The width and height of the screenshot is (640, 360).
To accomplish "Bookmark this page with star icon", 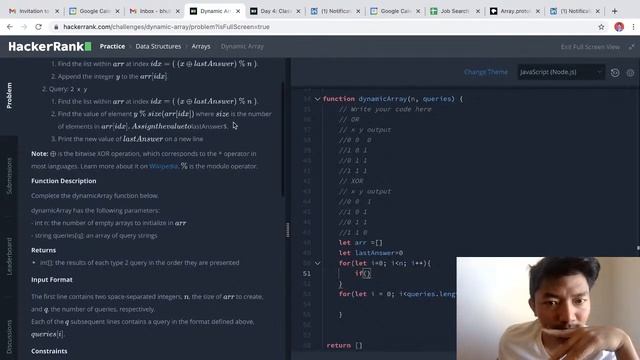I will (601, 27).
